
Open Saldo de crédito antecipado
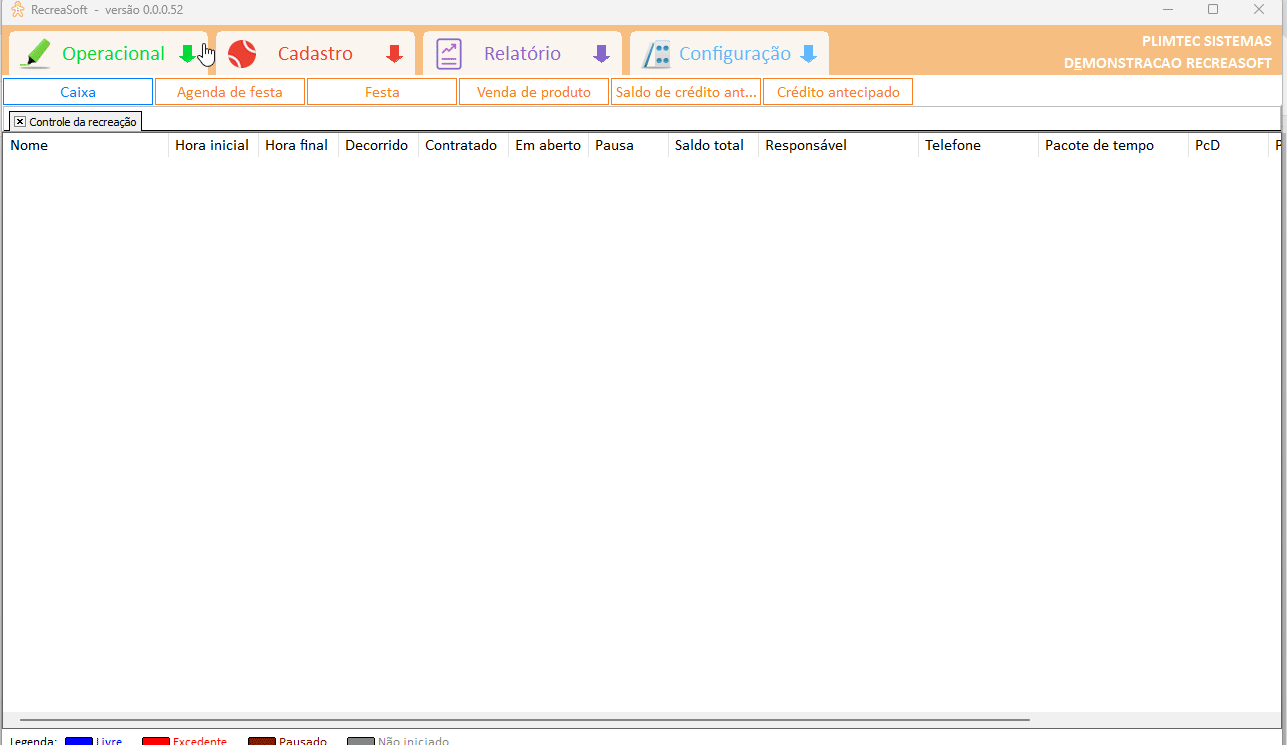pyautogui.click(x=686, y=92)
